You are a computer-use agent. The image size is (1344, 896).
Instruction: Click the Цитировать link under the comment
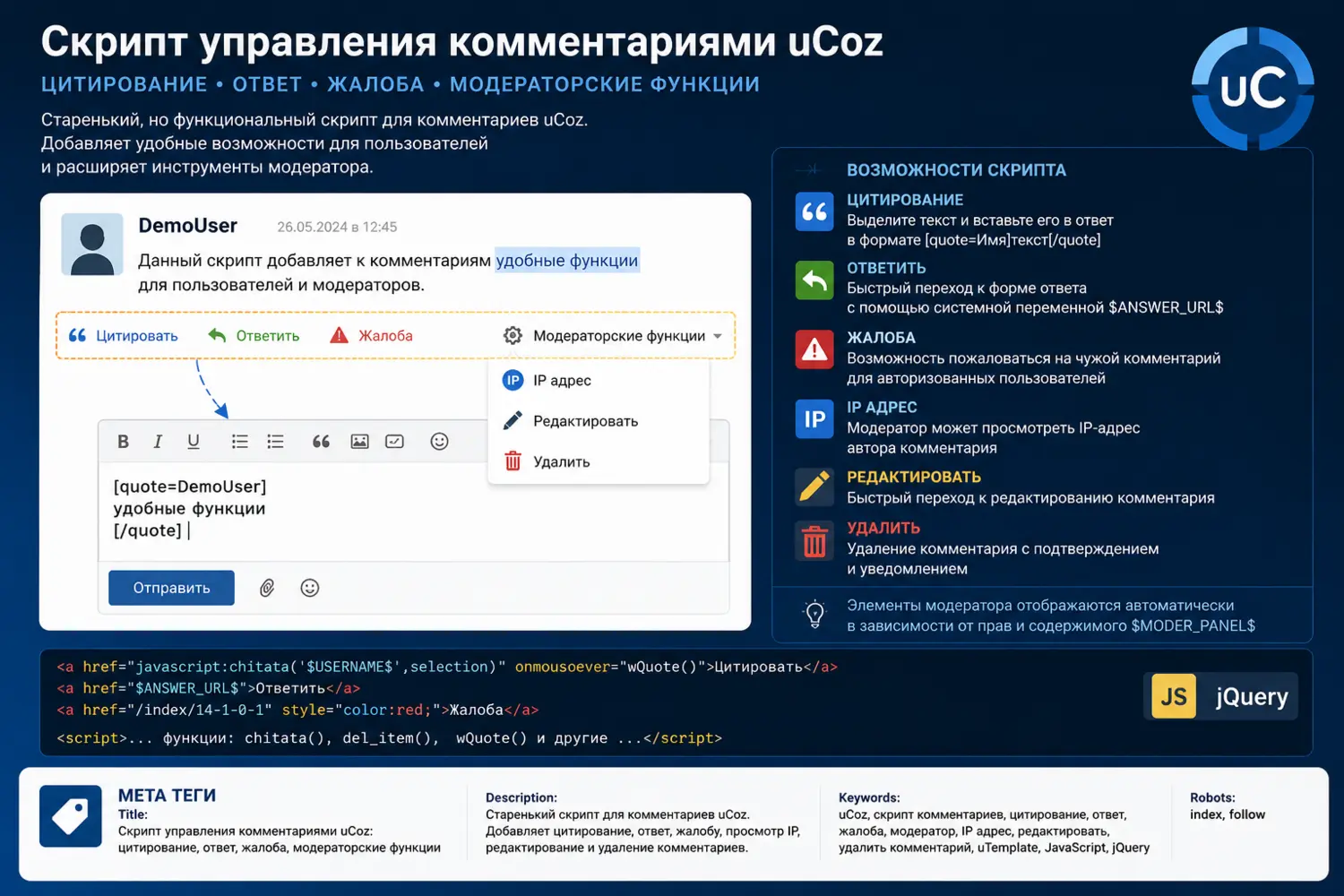tap(124, 336)
